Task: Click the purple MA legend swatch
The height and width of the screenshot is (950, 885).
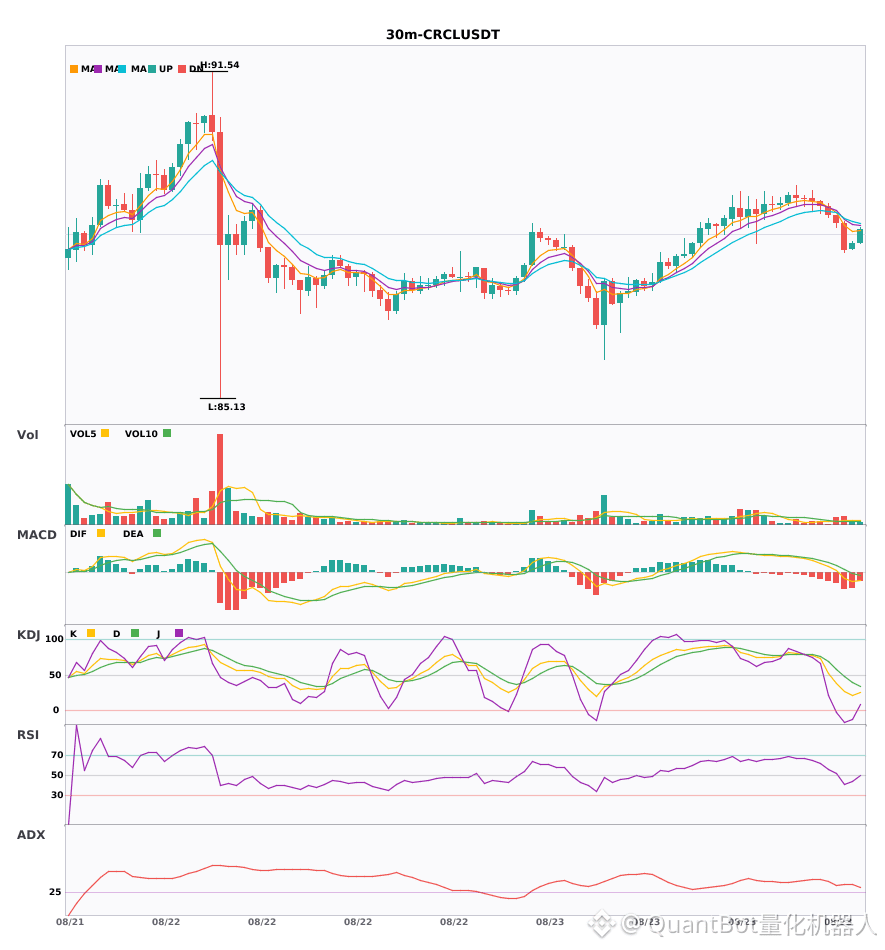Action: pos(98,69)
